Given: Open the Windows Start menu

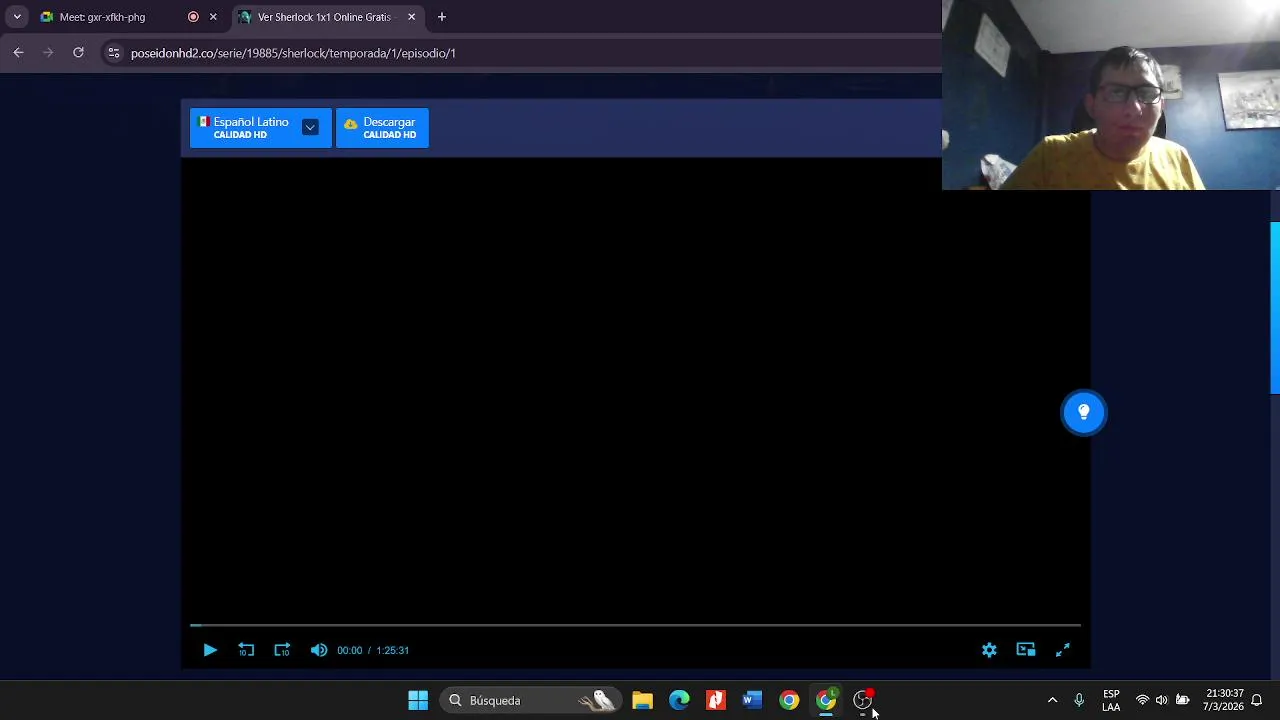Looking at the screenshot, I should pyautogui.click(x=418, y=700).
